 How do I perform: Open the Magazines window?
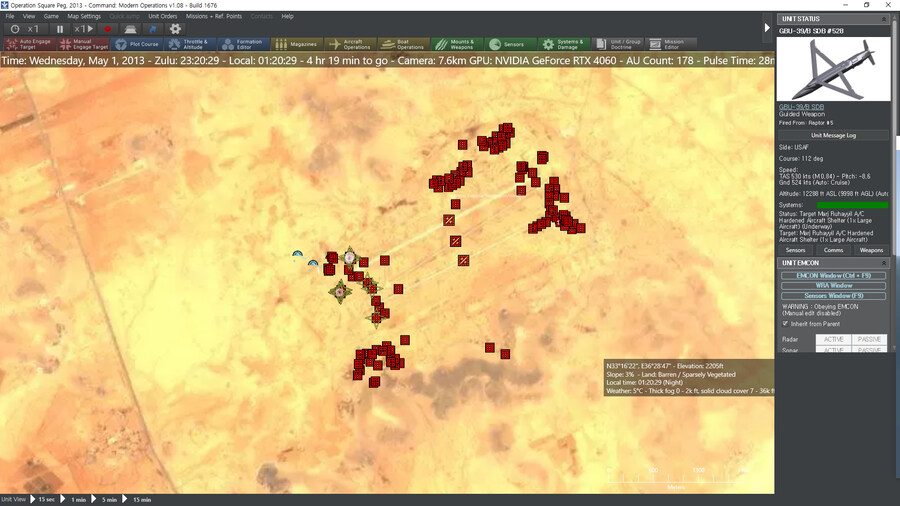297,44
